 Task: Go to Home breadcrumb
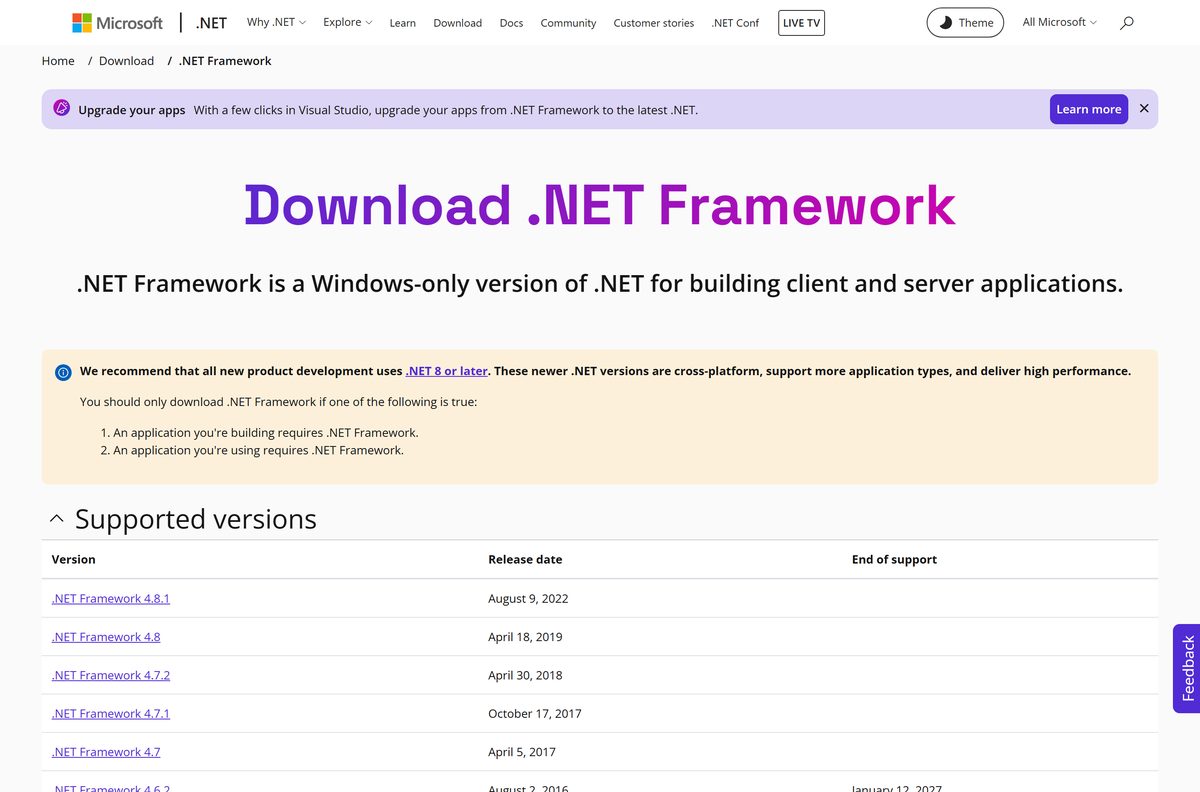point(58,61)
